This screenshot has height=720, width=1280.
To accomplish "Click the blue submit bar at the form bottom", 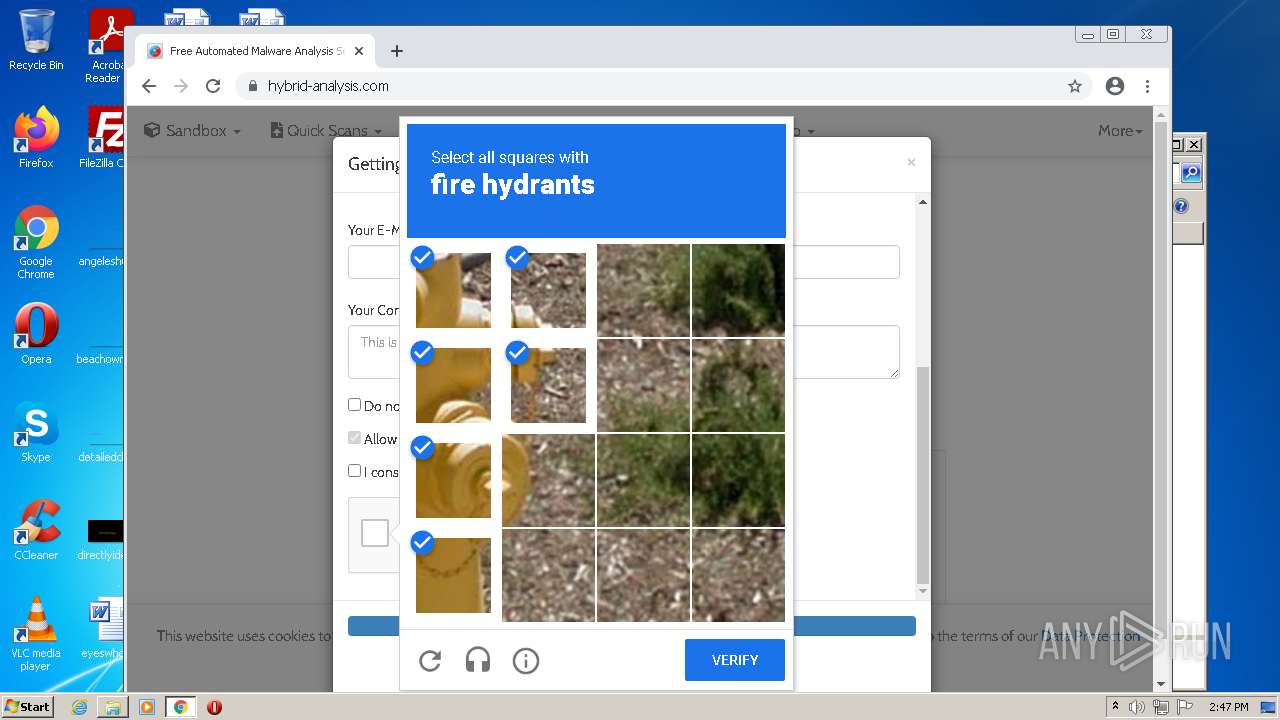I will tap(631, 626).
